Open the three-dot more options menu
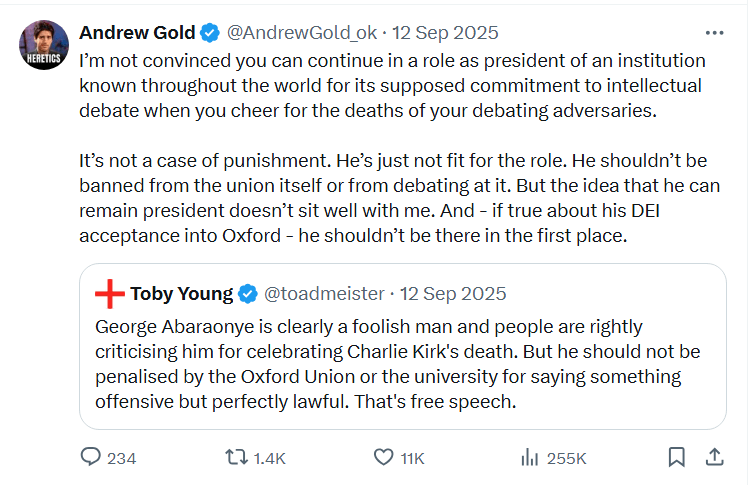This screenshot has height=485, width=752. (715, 33)
